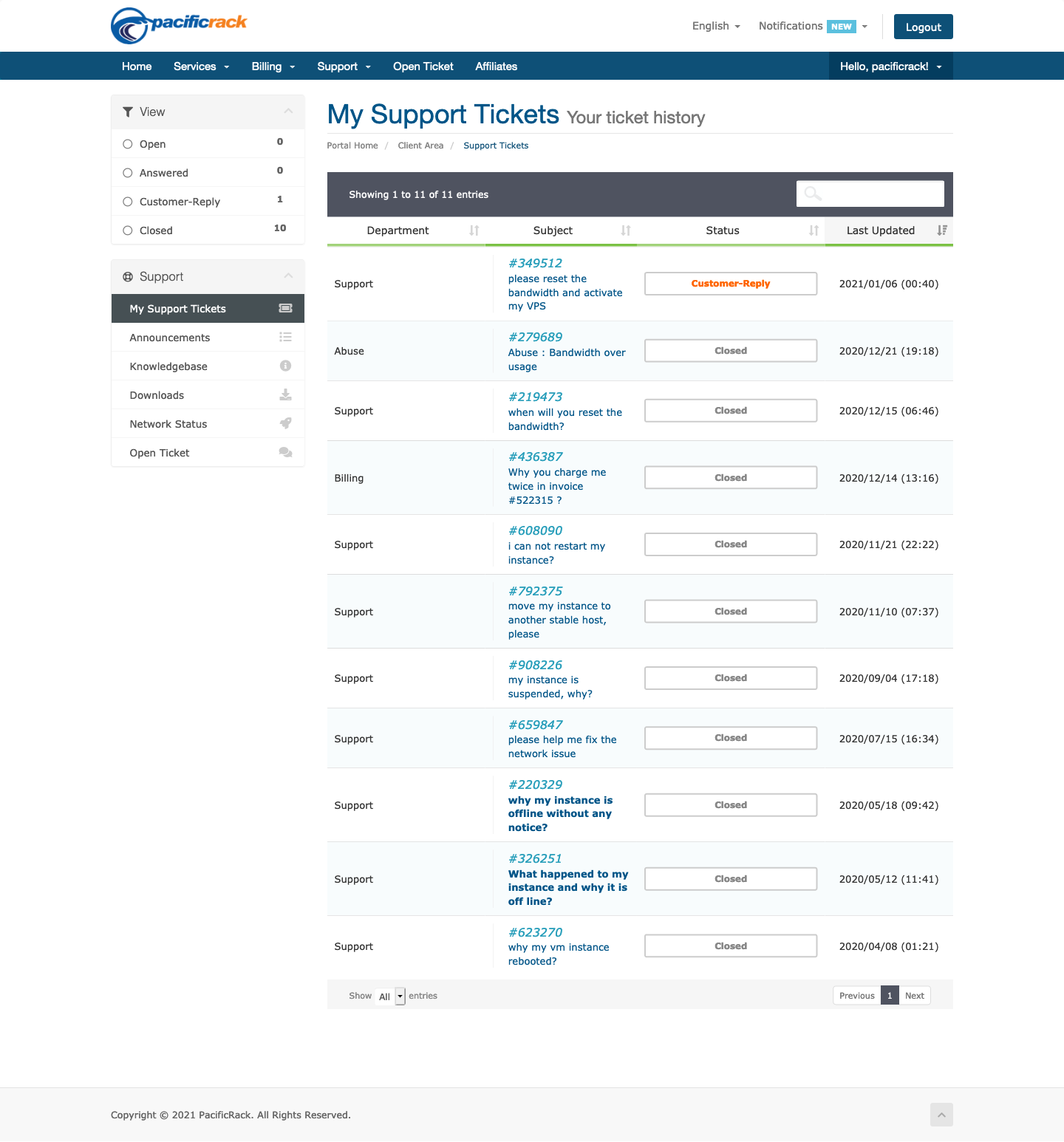Open the Portal Home breadcrumb link
Viewport: 1064px width, 1142px height.
352,146
